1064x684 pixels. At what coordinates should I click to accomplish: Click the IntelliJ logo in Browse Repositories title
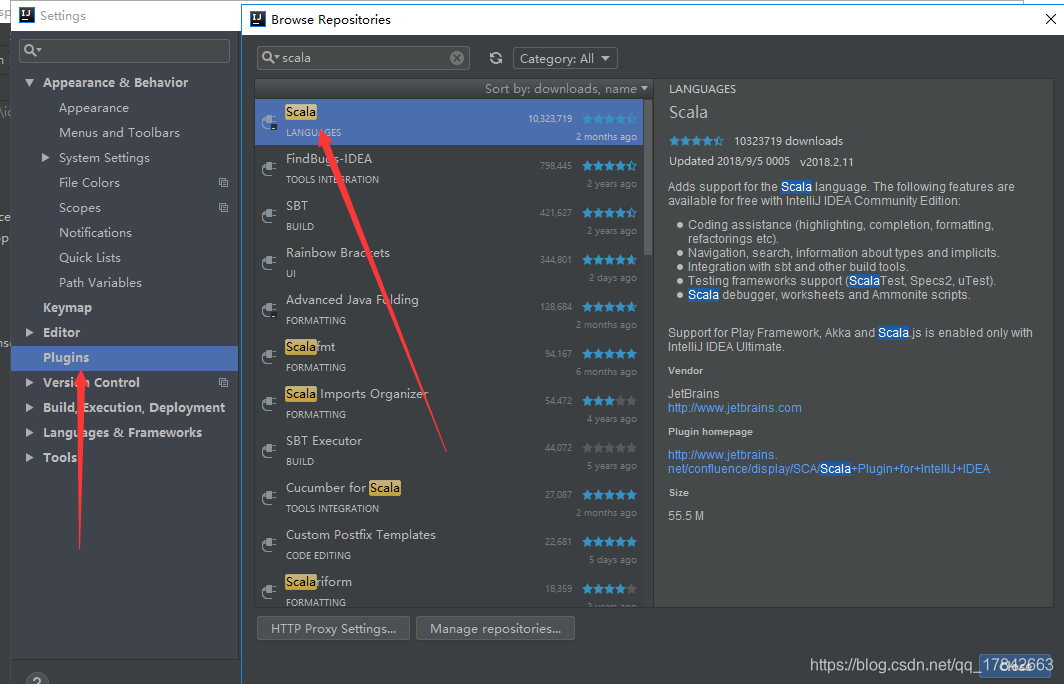pos(258,19)
